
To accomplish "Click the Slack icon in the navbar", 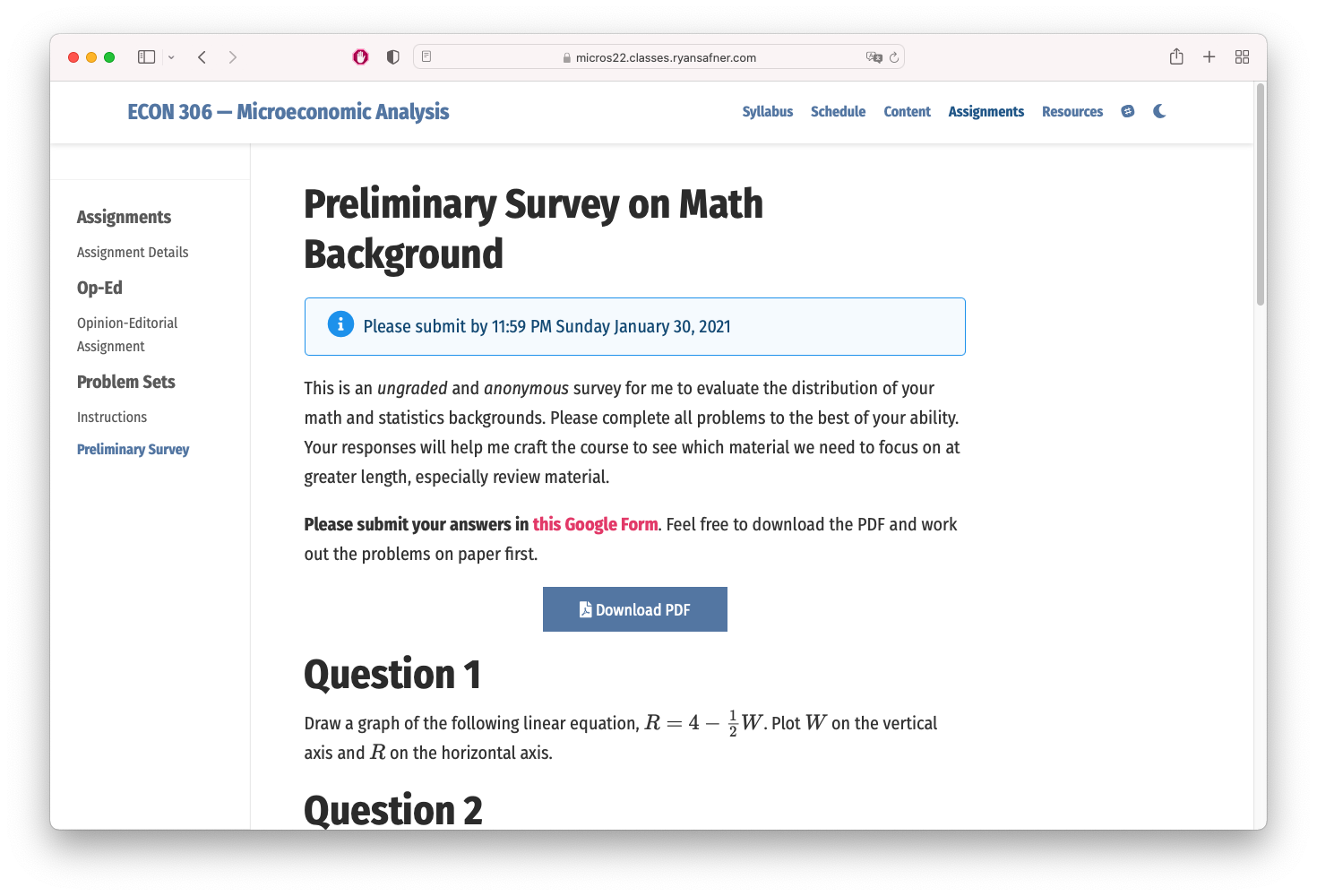I will 1128,111.
